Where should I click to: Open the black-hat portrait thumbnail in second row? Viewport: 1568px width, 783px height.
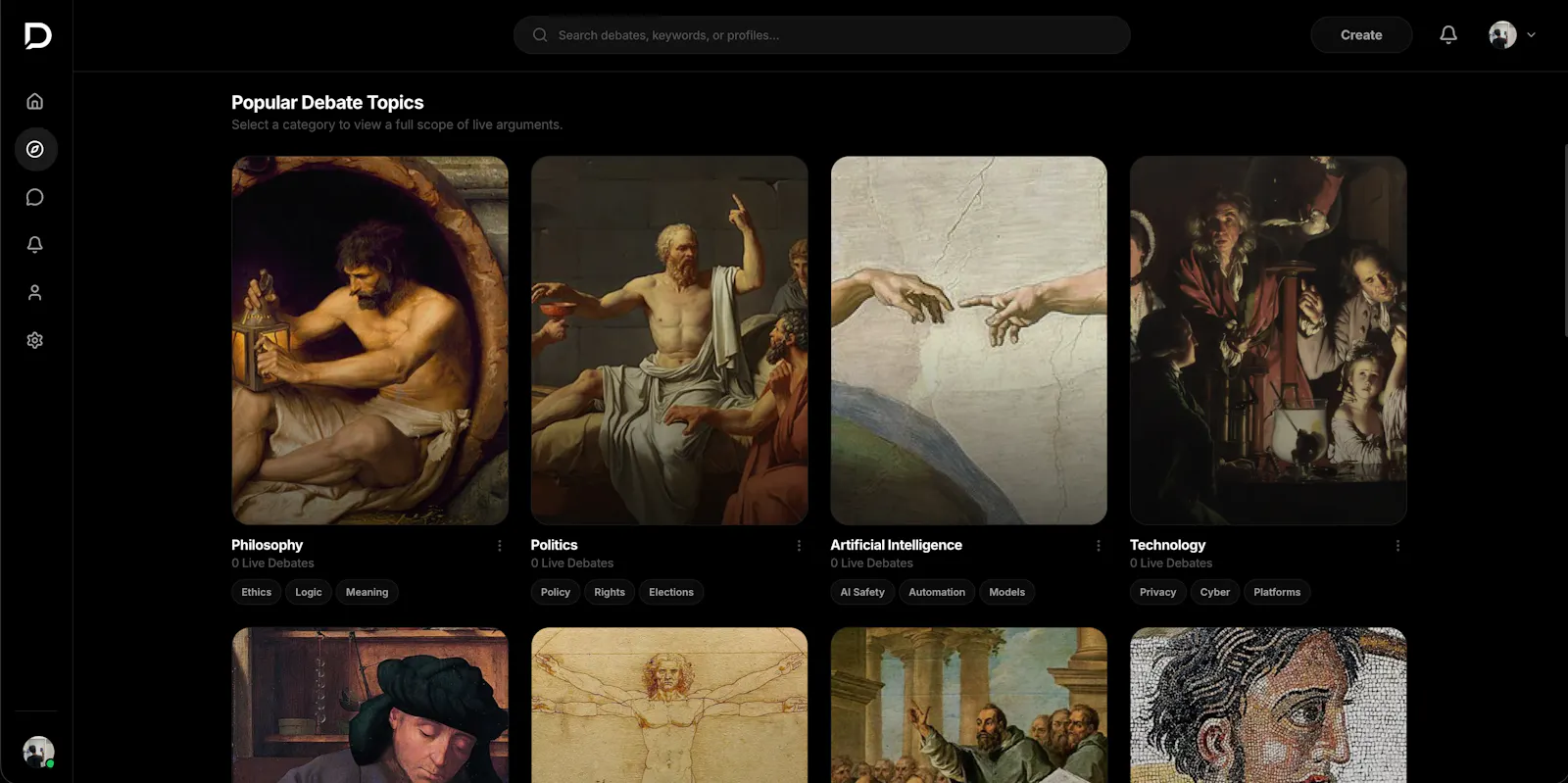[369, 706]
